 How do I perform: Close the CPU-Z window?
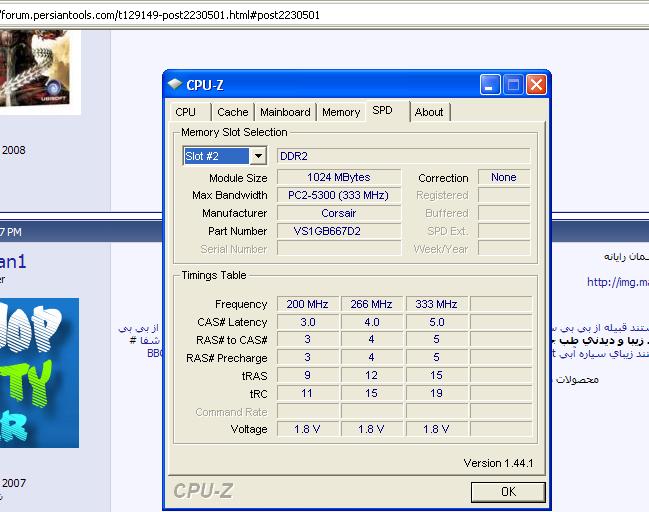tap(536, 85)
